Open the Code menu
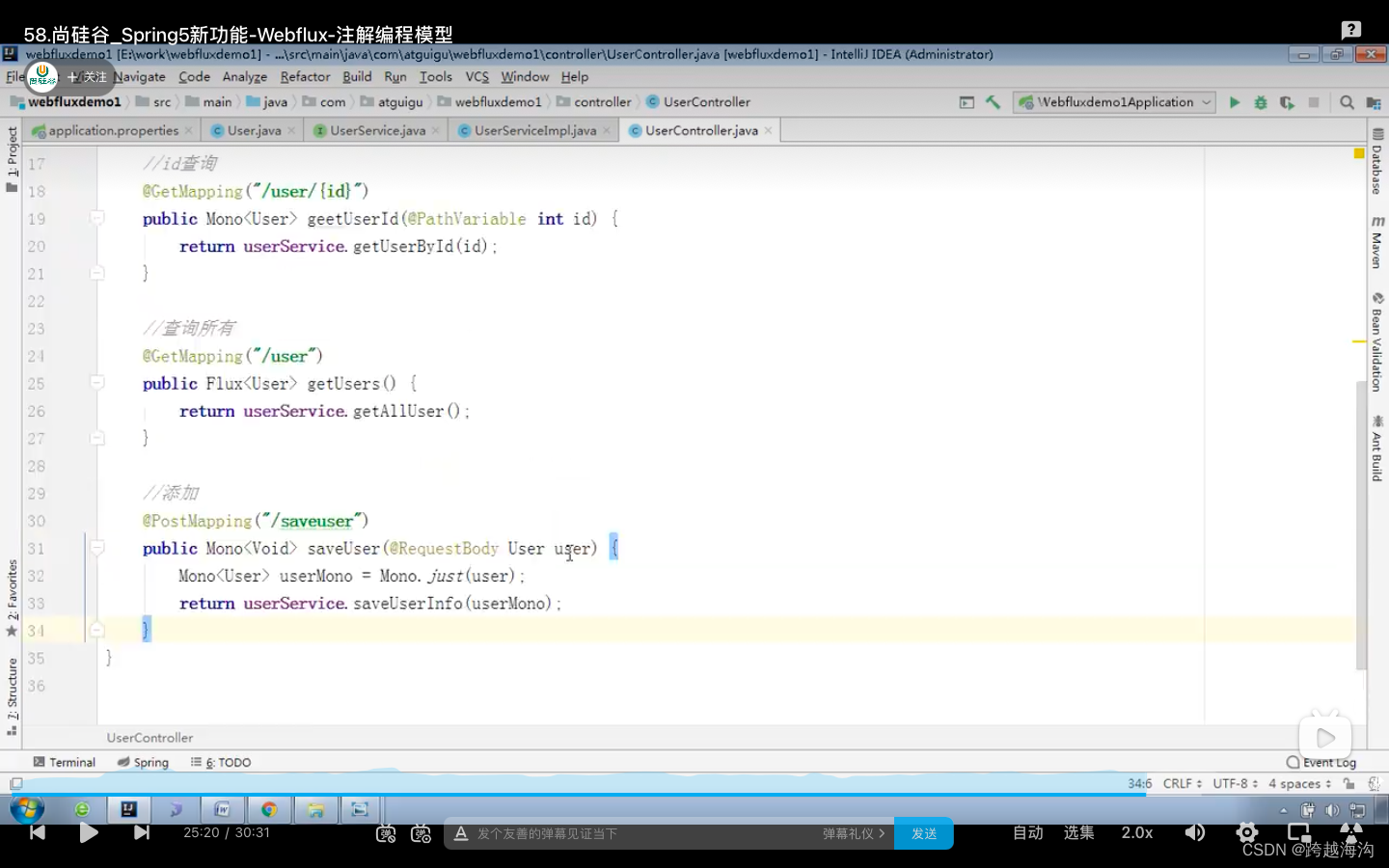Viewport: 1389px width, 868px height. tap(194, 77)
